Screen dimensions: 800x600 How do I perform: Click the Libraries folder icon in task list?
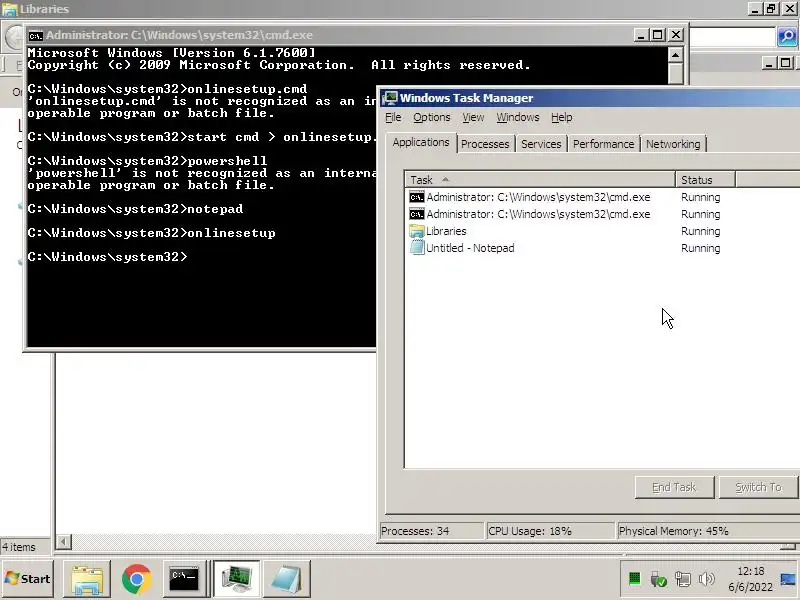(x=417, y=231)
